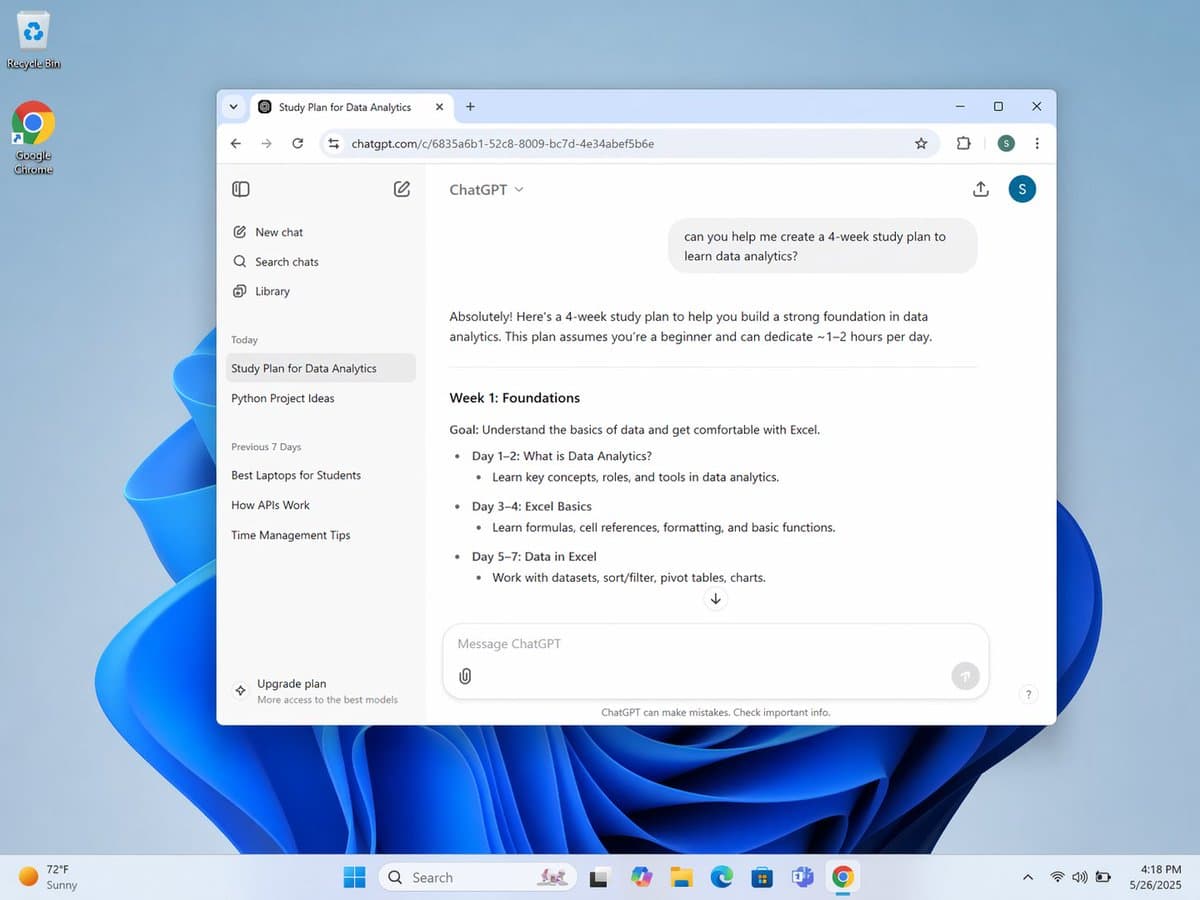
Task: Click the site information icon in address bar
Action: click(334, 144)
